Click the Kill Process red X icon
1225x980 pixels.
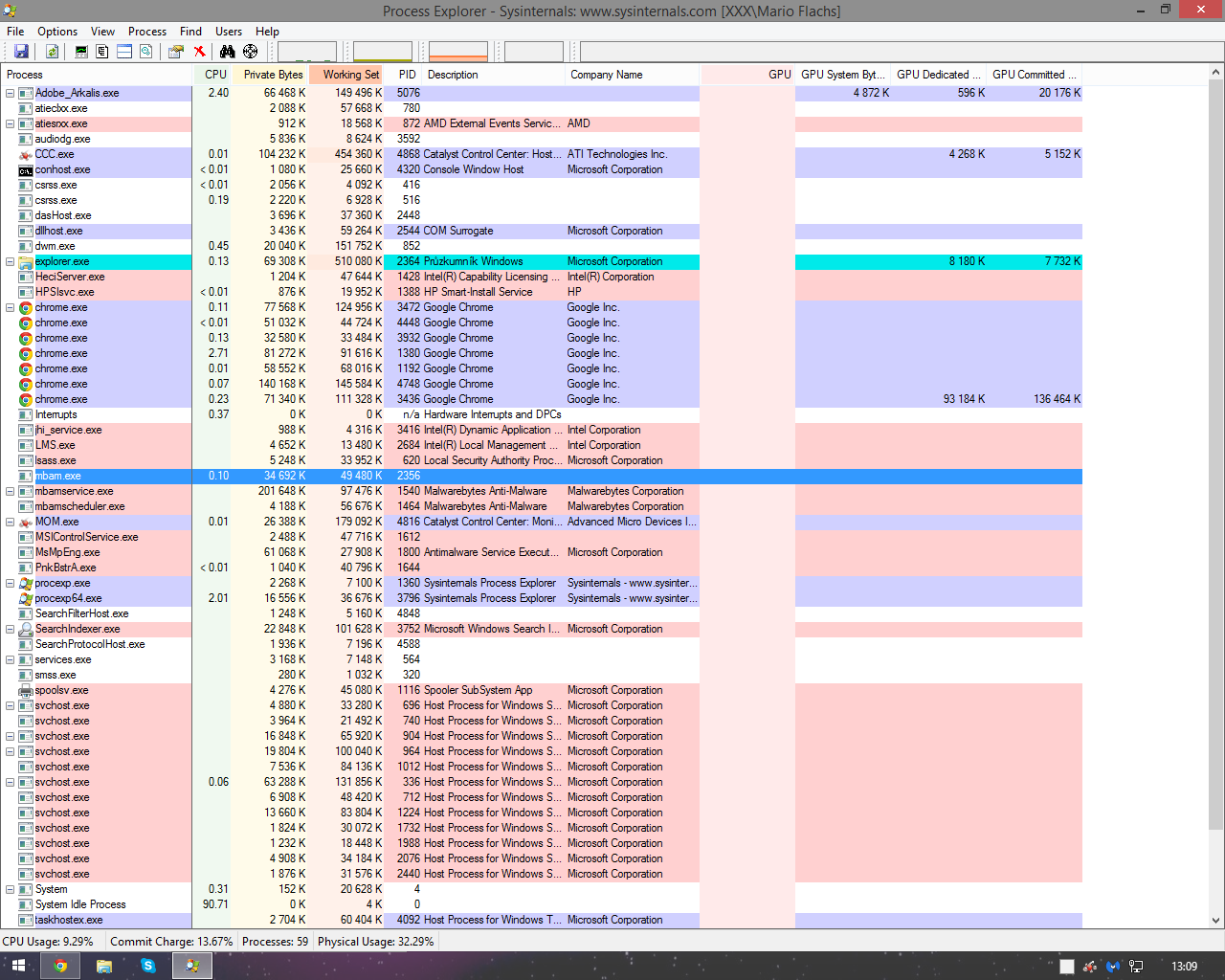pos(199,52)
